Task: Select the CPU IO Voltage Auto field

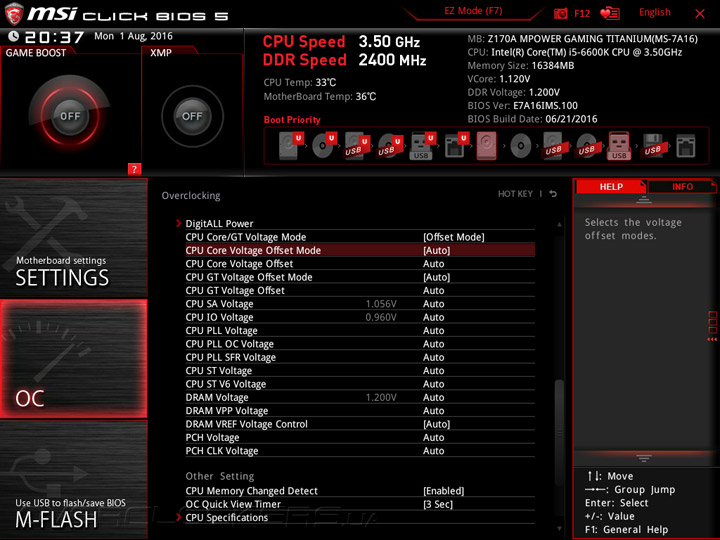Action: (x=433, y=317)
